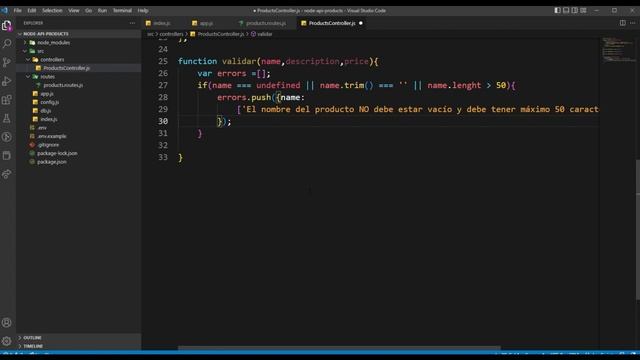Click 'src' in the breadcrumb

click(151, 34)
